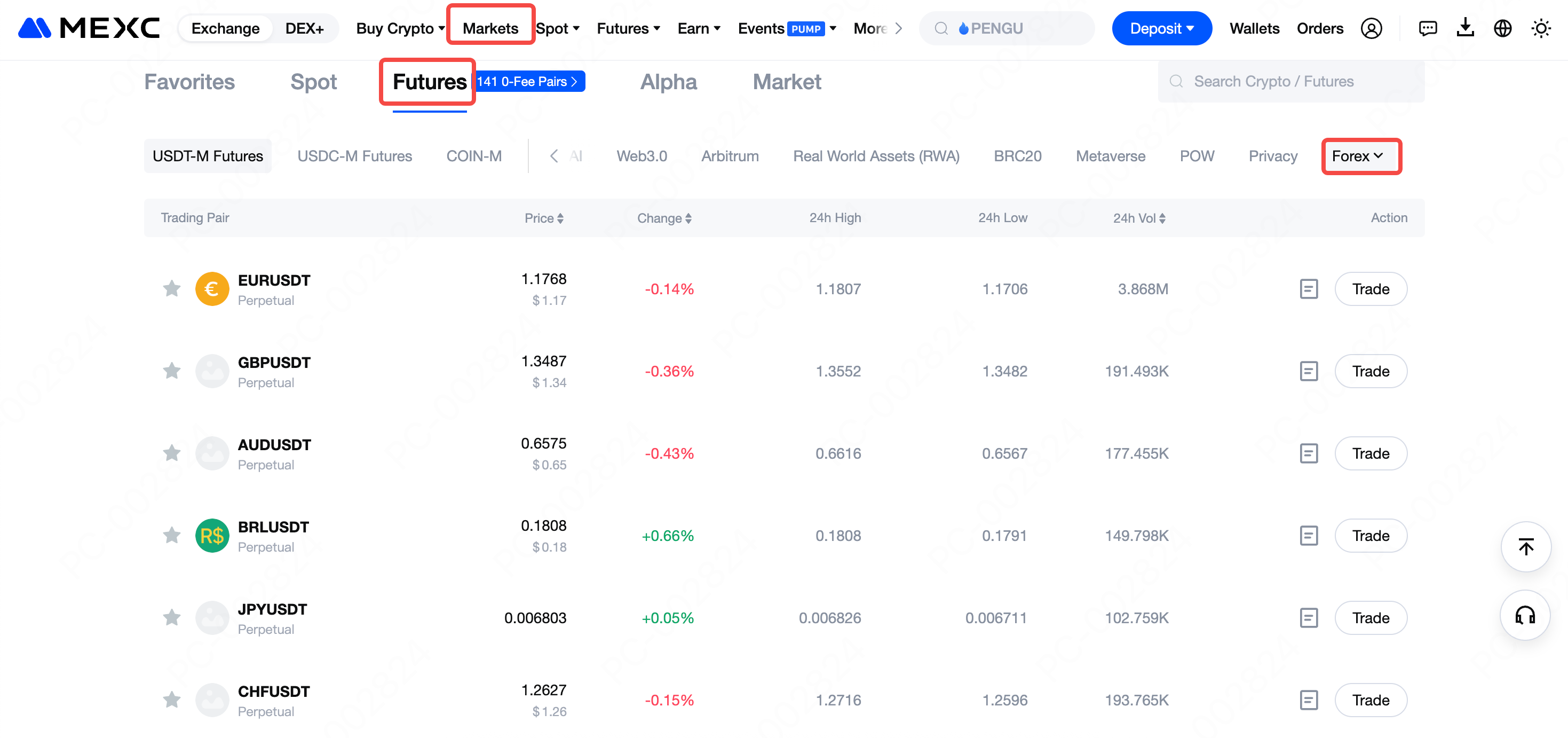Screen dimensions: 1568x738
Task: Sort the table by 24h Vol
Action: (x=1139, y=218)
